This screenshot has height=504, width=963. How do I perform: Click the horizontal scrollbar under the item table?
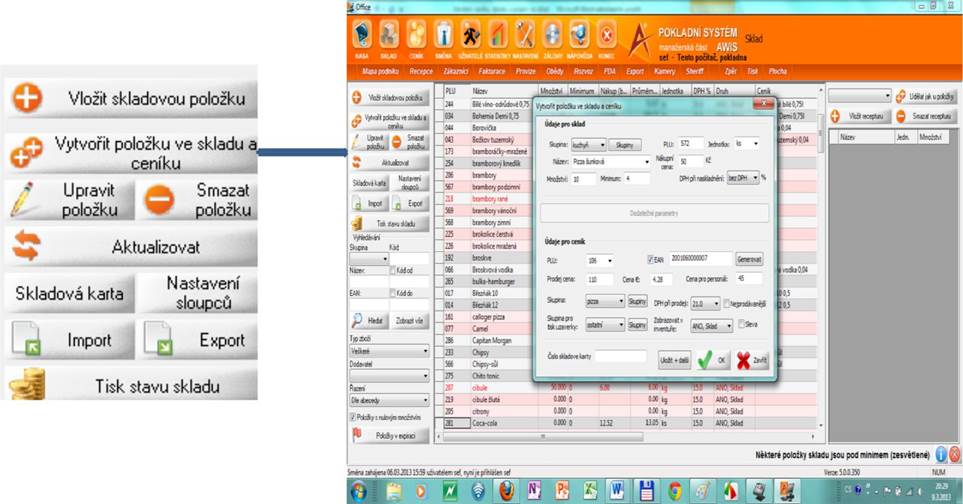pos(542,436)
